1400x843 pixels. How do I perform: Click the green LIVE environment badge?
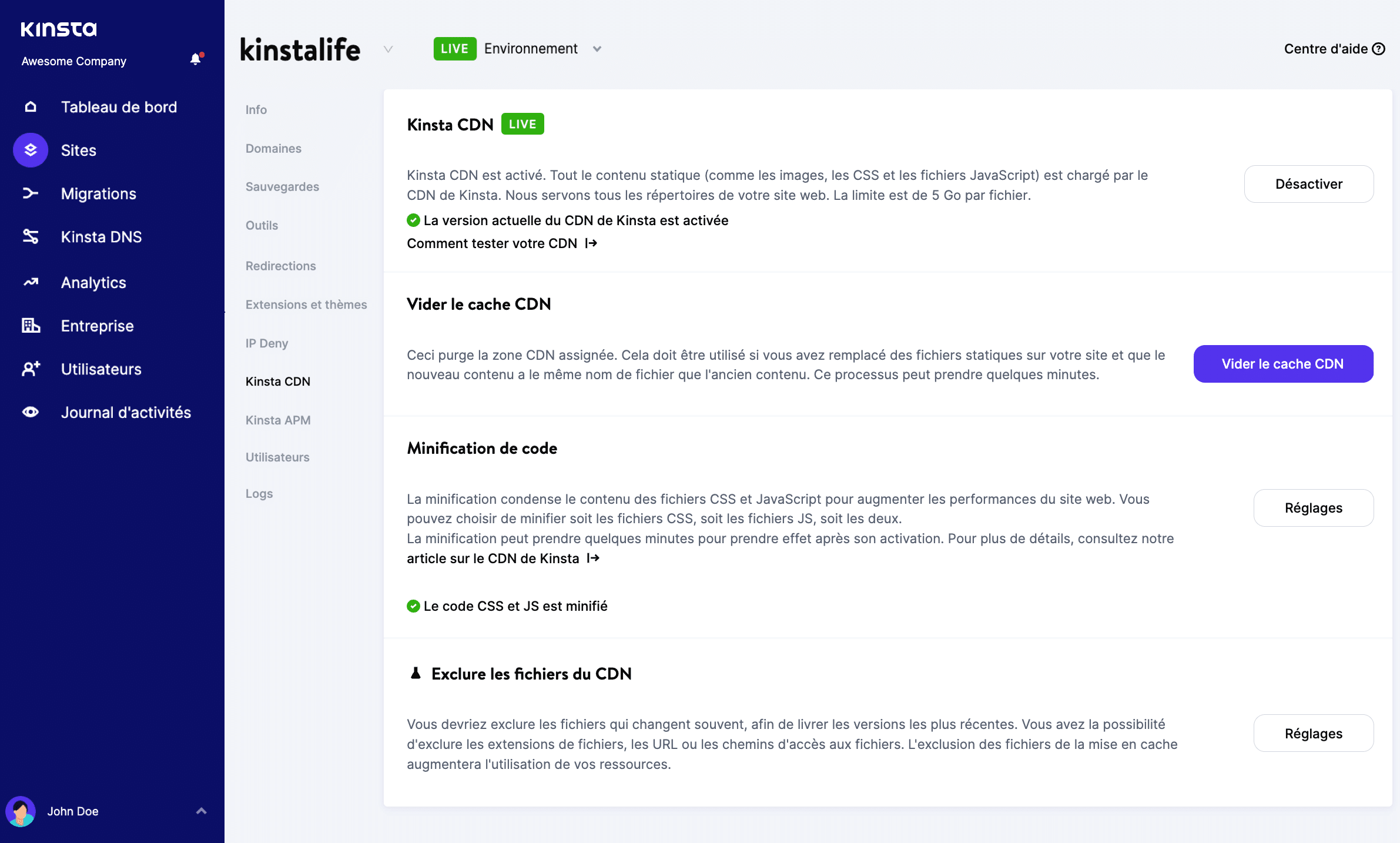coord(454,48)
